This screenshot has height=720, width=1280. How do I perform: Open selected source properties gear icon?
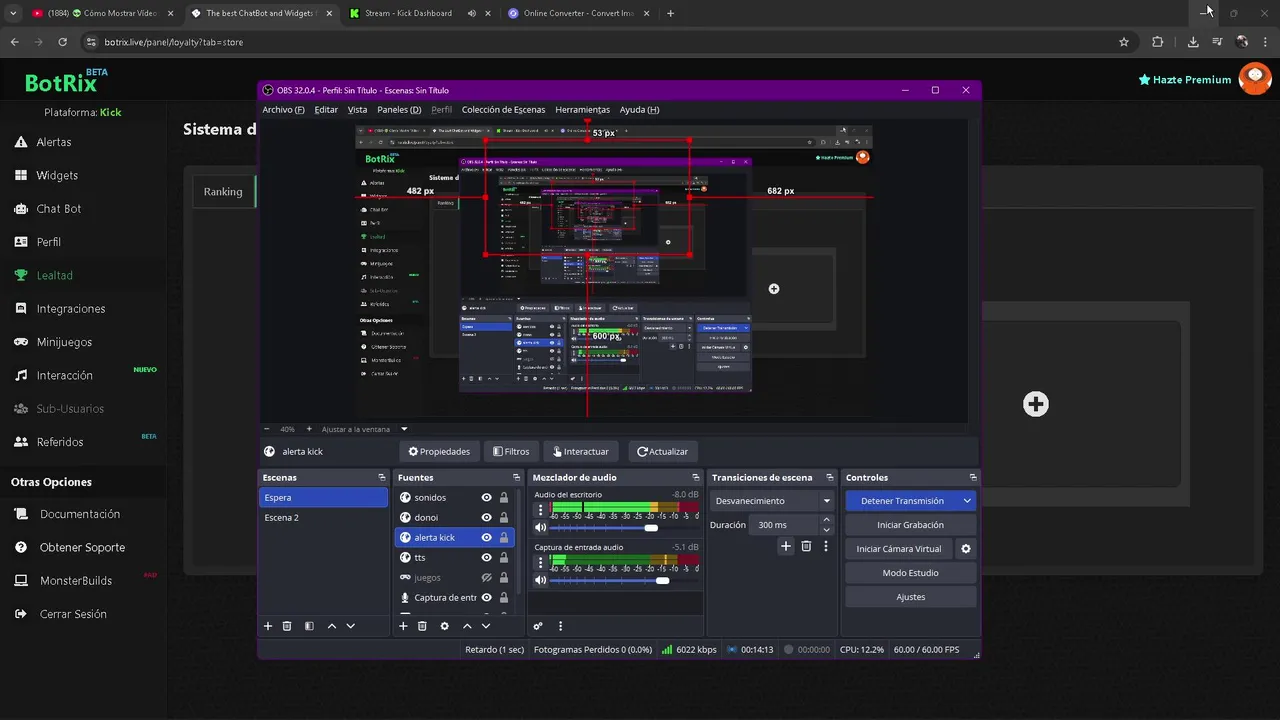(x=444, y=626)
